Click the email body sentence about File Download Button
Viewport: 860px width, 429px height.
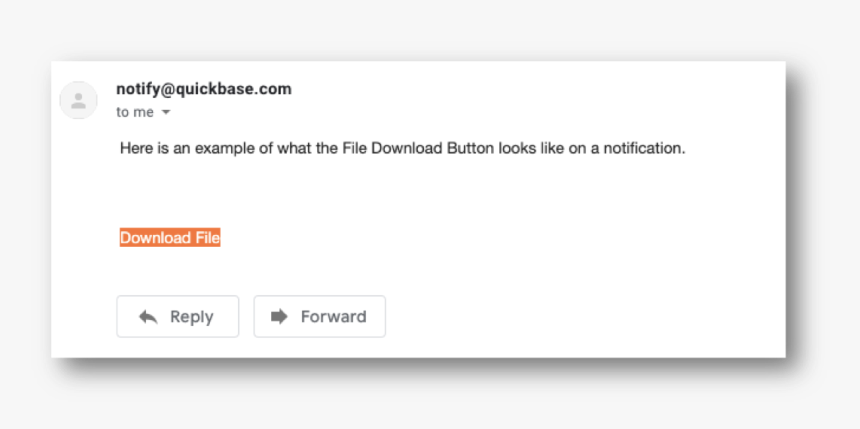pyautogui.click(x=402, y=149)
